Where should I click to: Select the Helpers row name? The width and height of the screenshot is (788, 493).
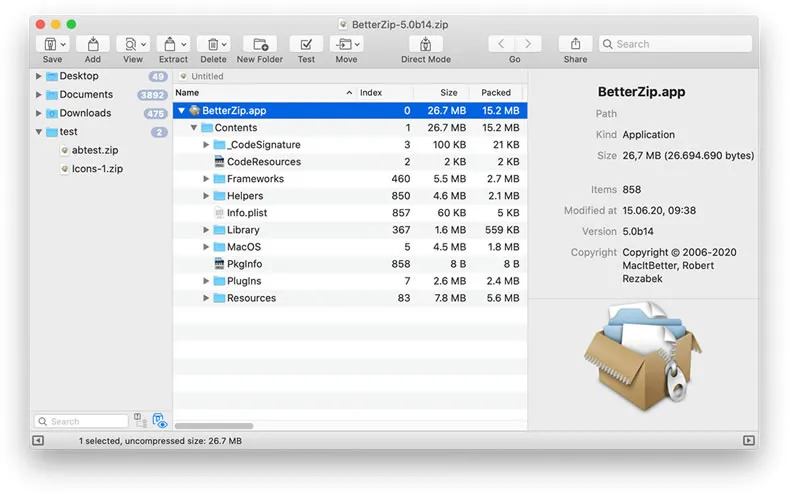click(245, 196)
